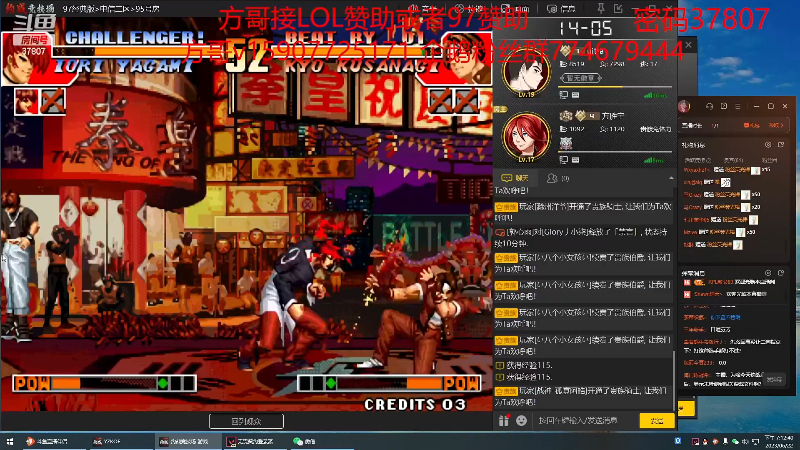Pin the game lobby window on top
The width and height of the screenshot is (800, 450).
coord(601,8)
